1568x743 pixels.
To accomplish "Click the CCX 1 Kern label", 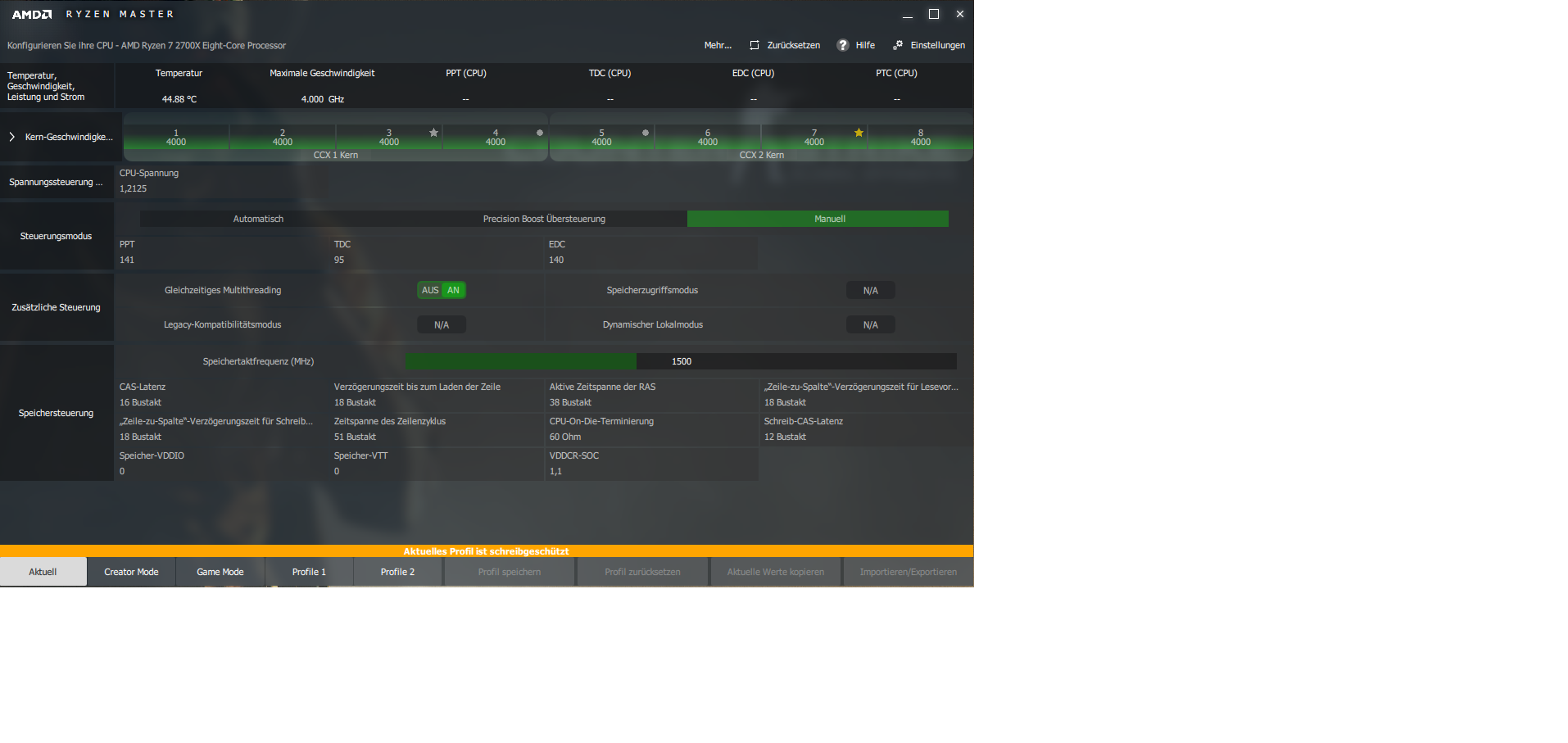I will [336, 155].
